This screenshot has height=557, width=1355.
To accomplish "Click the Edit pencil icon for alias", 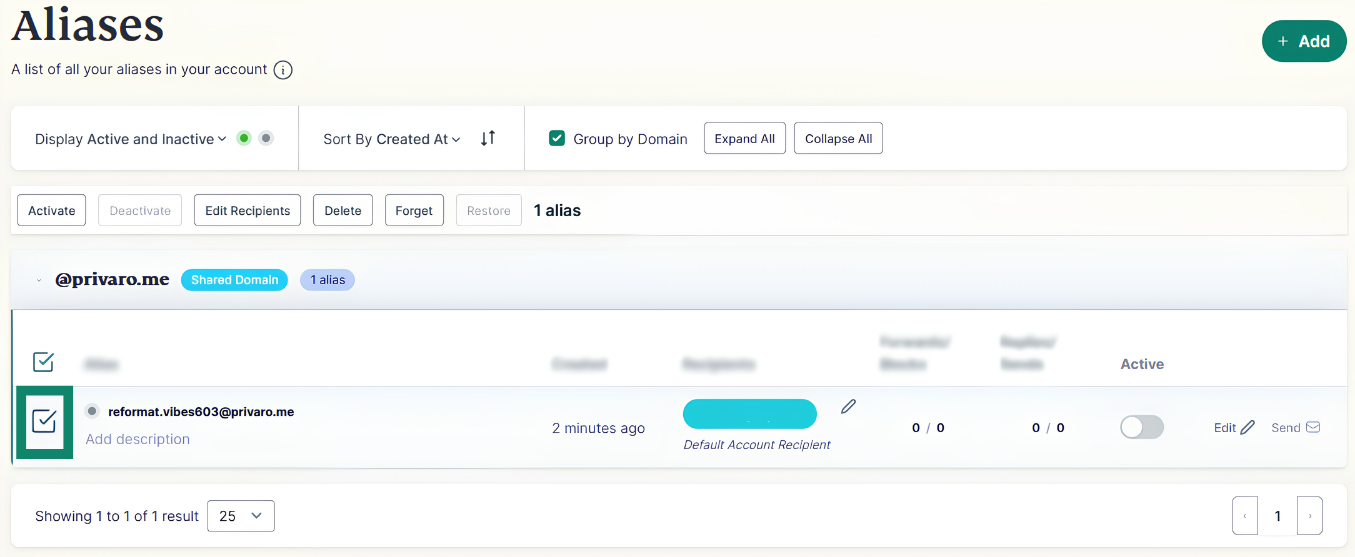I will click(1247, 428).
